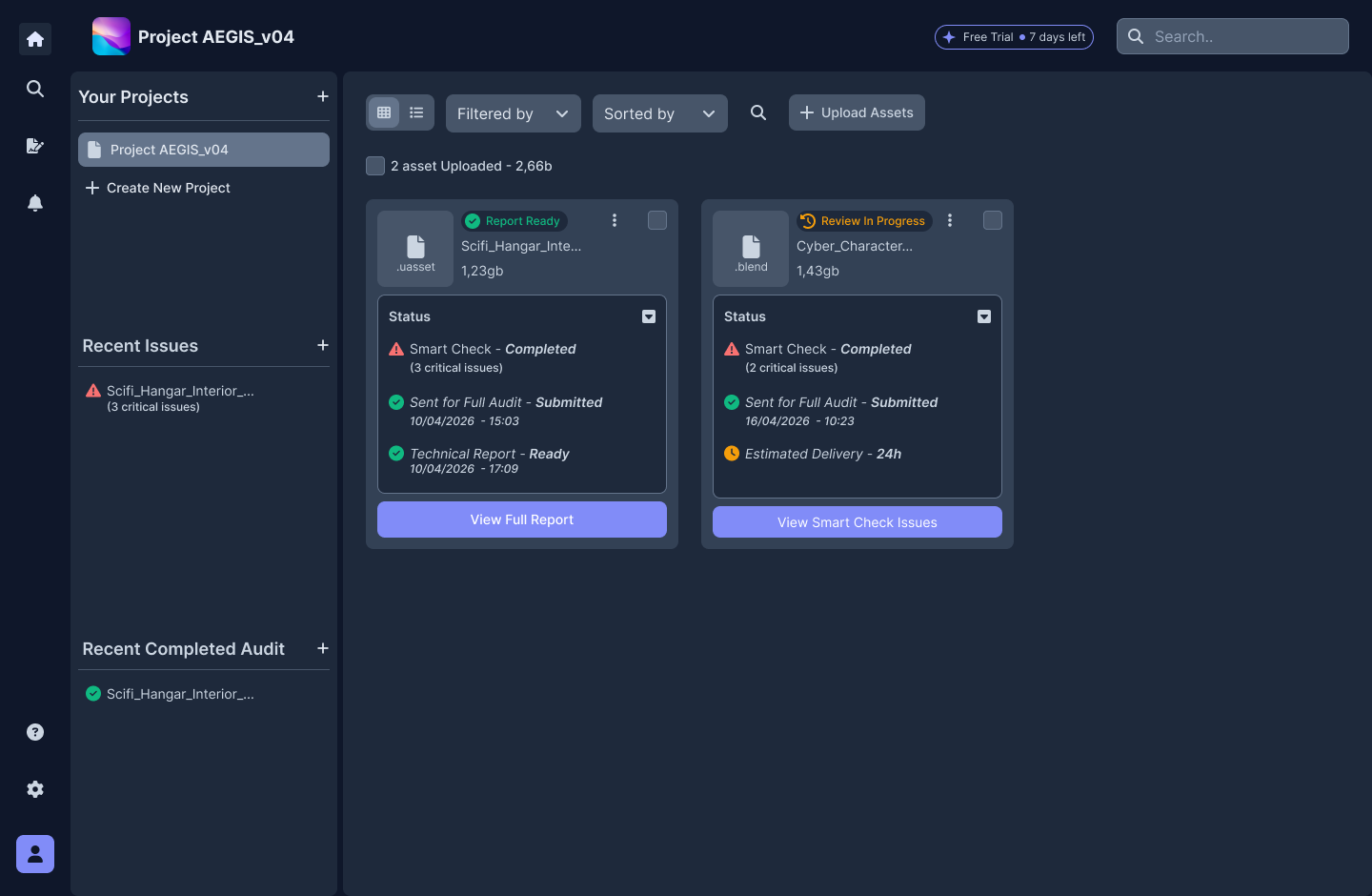
Task: Collapse Status panel on Cyber_Character card
Action: [984, 316]
